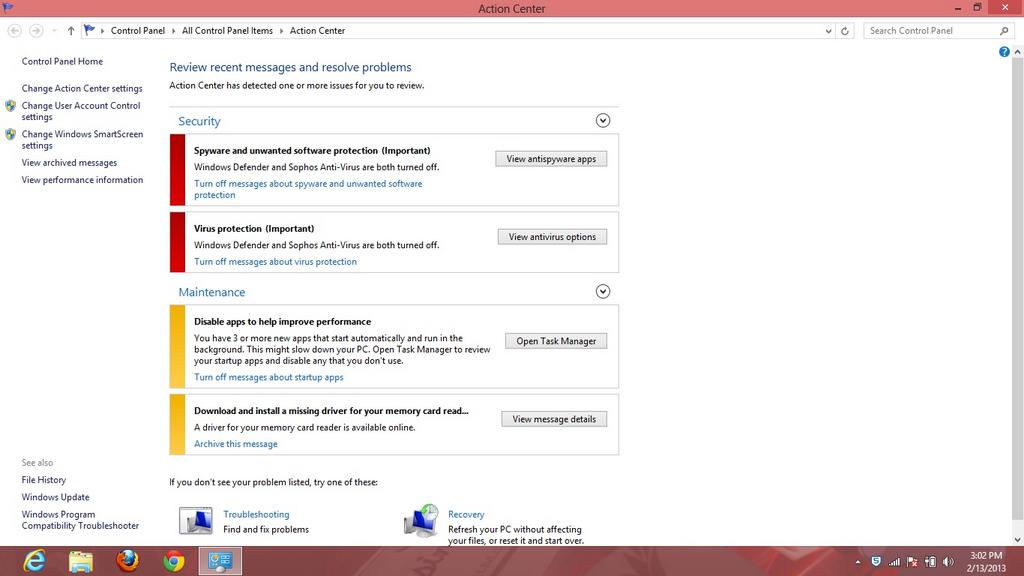The width and height of the screenshot is (1024, 576).
Task: Turn off messages about virus protection
Action: point(276,261)
